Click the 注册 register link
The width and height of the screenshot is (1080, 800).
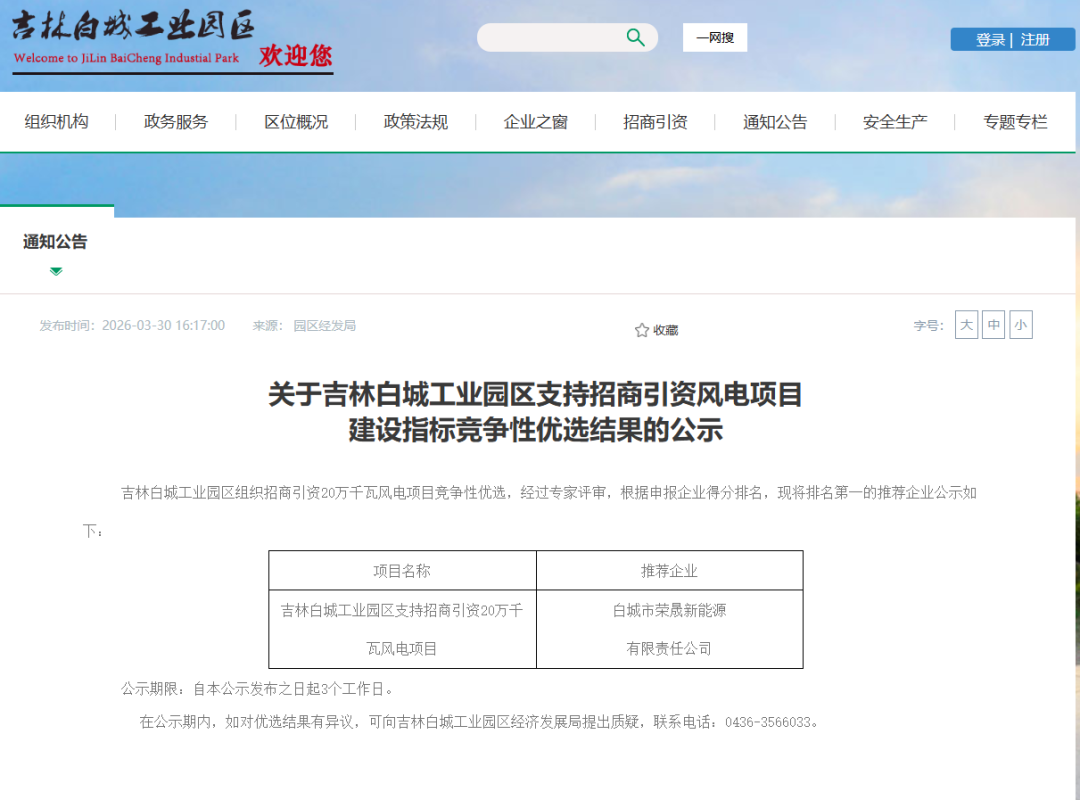1035,40
